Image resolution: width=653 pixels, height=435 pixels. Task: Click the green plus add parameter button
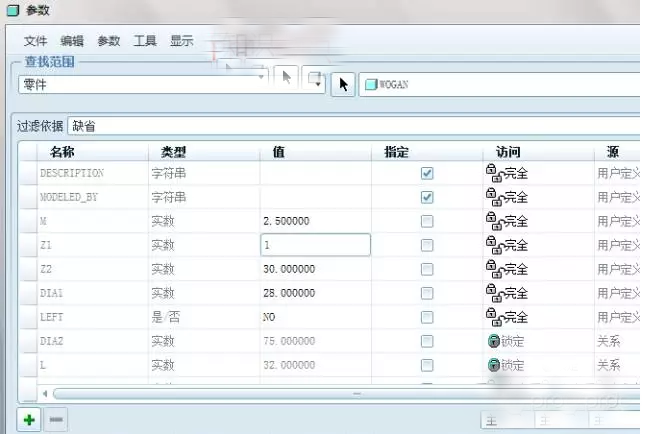(x=29, y=420)
